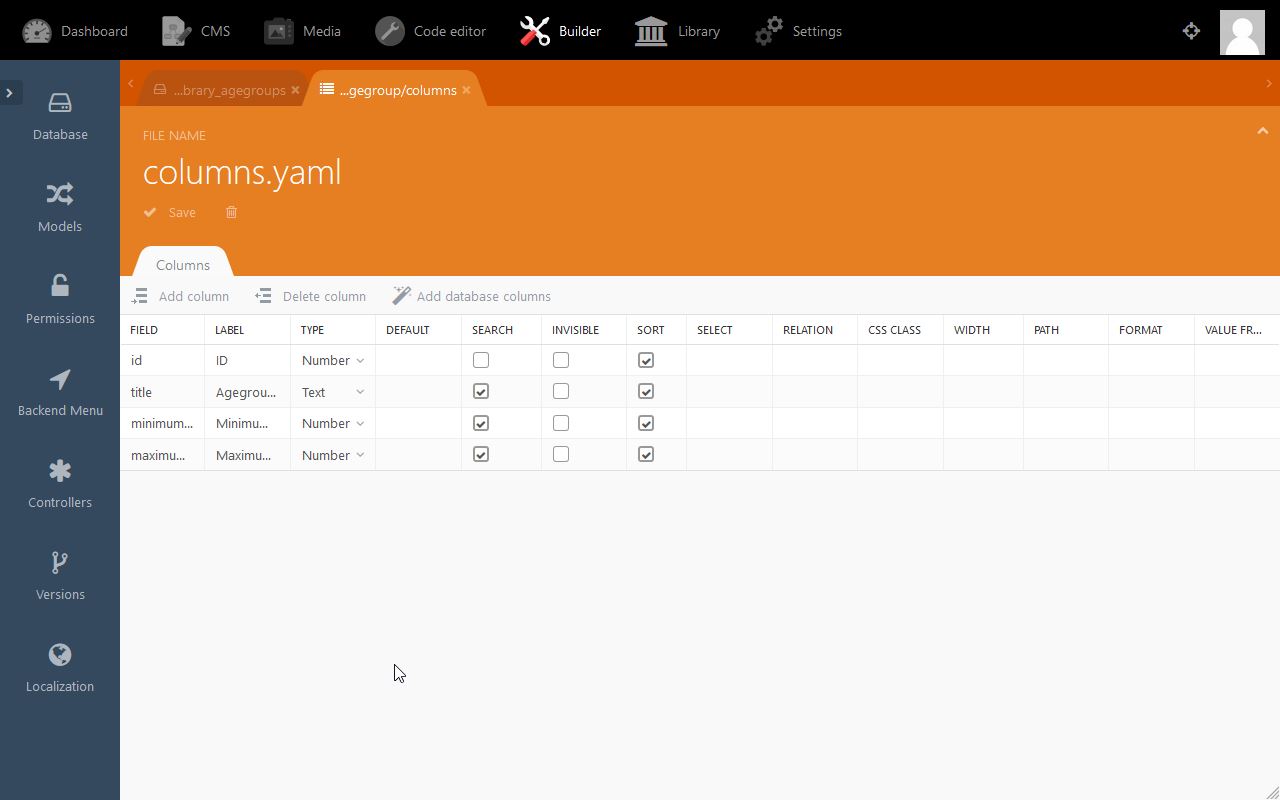The width and height of the screenshot is (1280, 800).
Task: Open the Code editor menu
Action: (431, 31)
